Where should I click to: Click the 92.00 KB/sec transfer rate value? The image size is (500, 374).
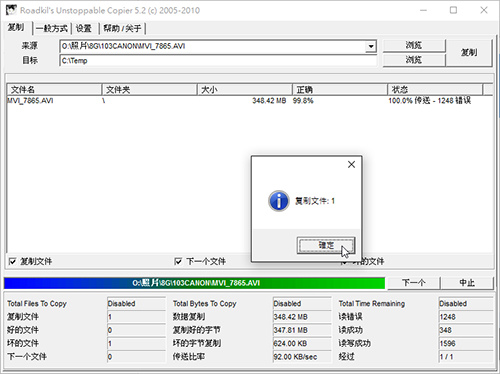coord(302,357)
